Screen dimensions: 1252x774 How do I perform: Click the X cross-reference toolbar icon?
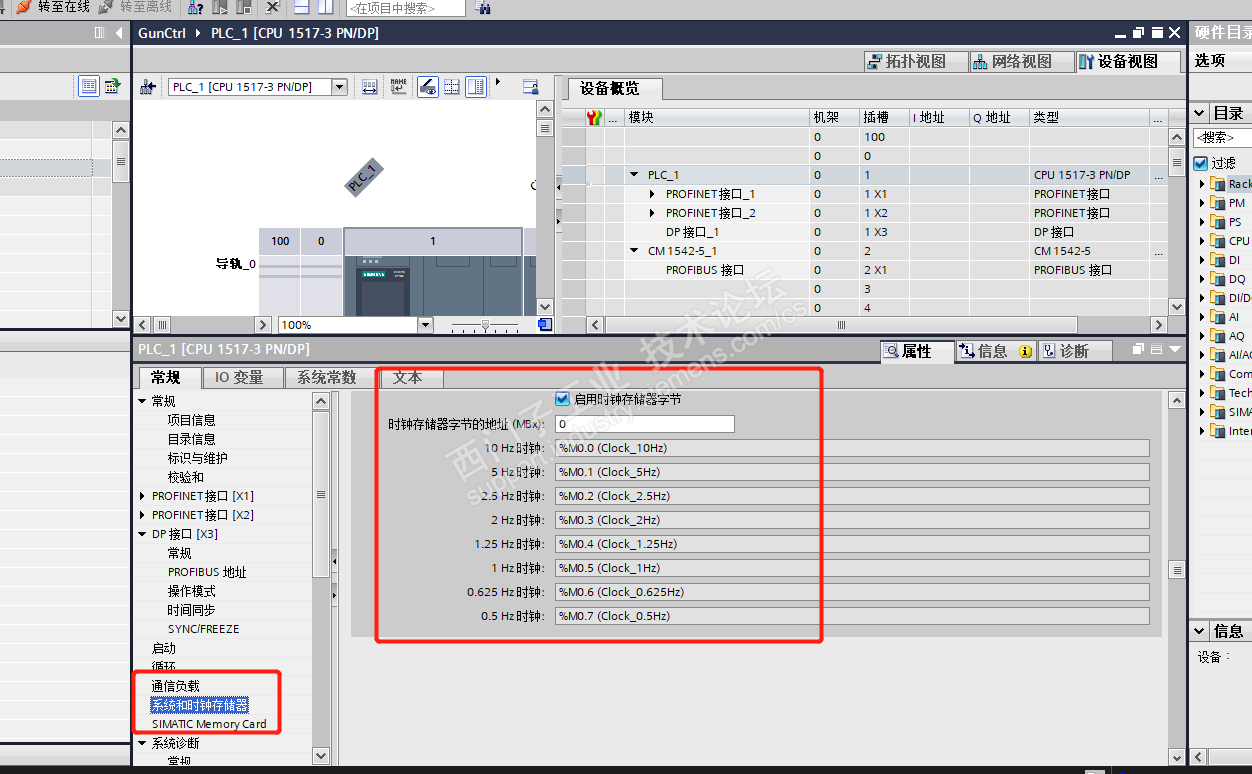[272, 7]
